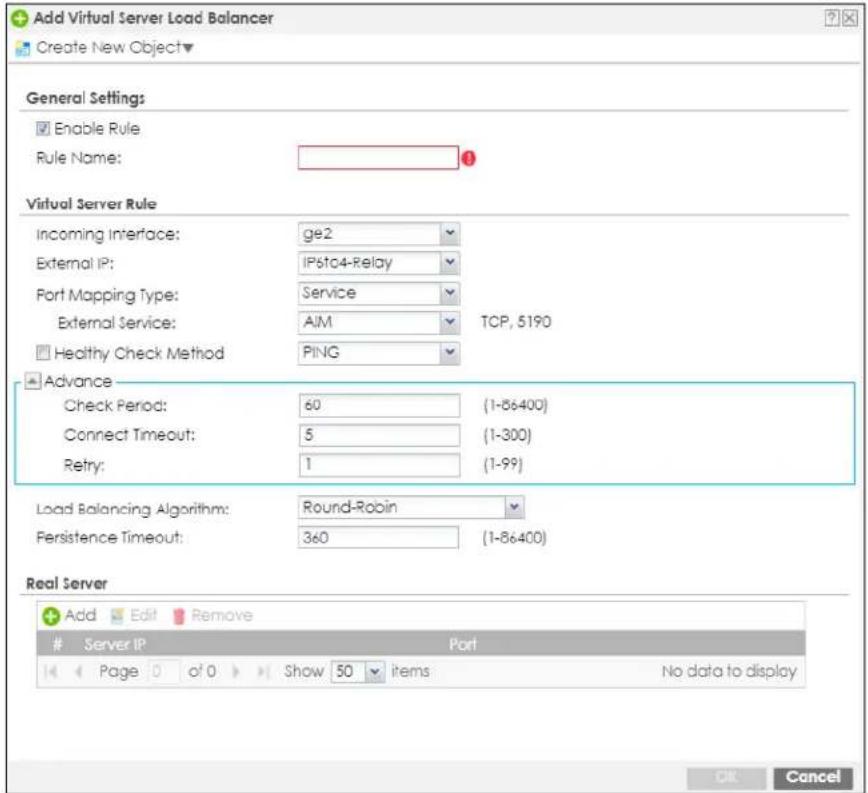This screenshot has height=793, width=868.
Task: Click the Create New Object icon
Action: pyautogui.click(x=23, y=49)
